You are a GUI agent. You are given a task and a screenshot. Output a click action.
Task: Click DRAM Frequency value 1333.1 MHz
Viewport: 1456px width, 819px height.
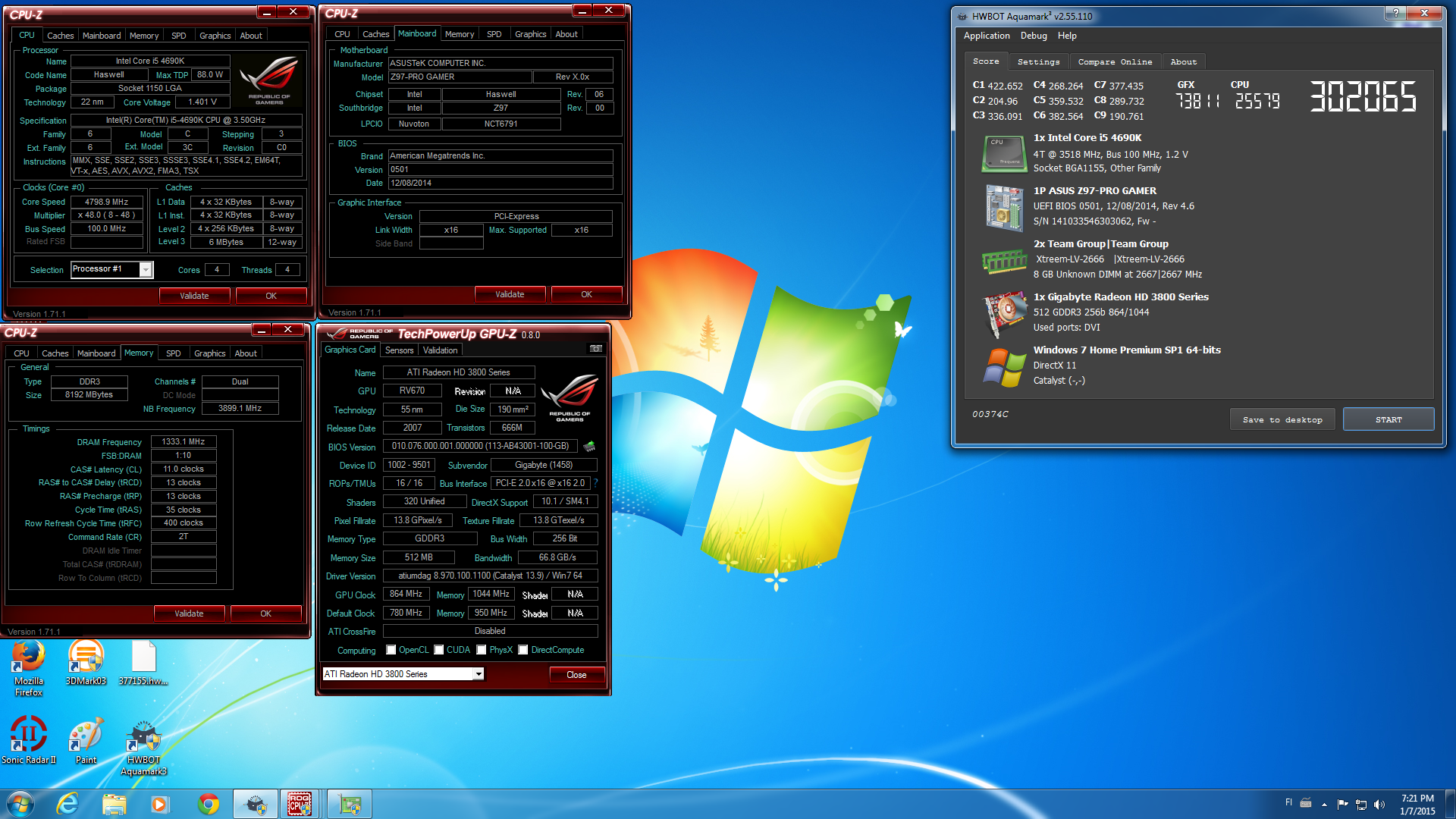coord(184,441)
